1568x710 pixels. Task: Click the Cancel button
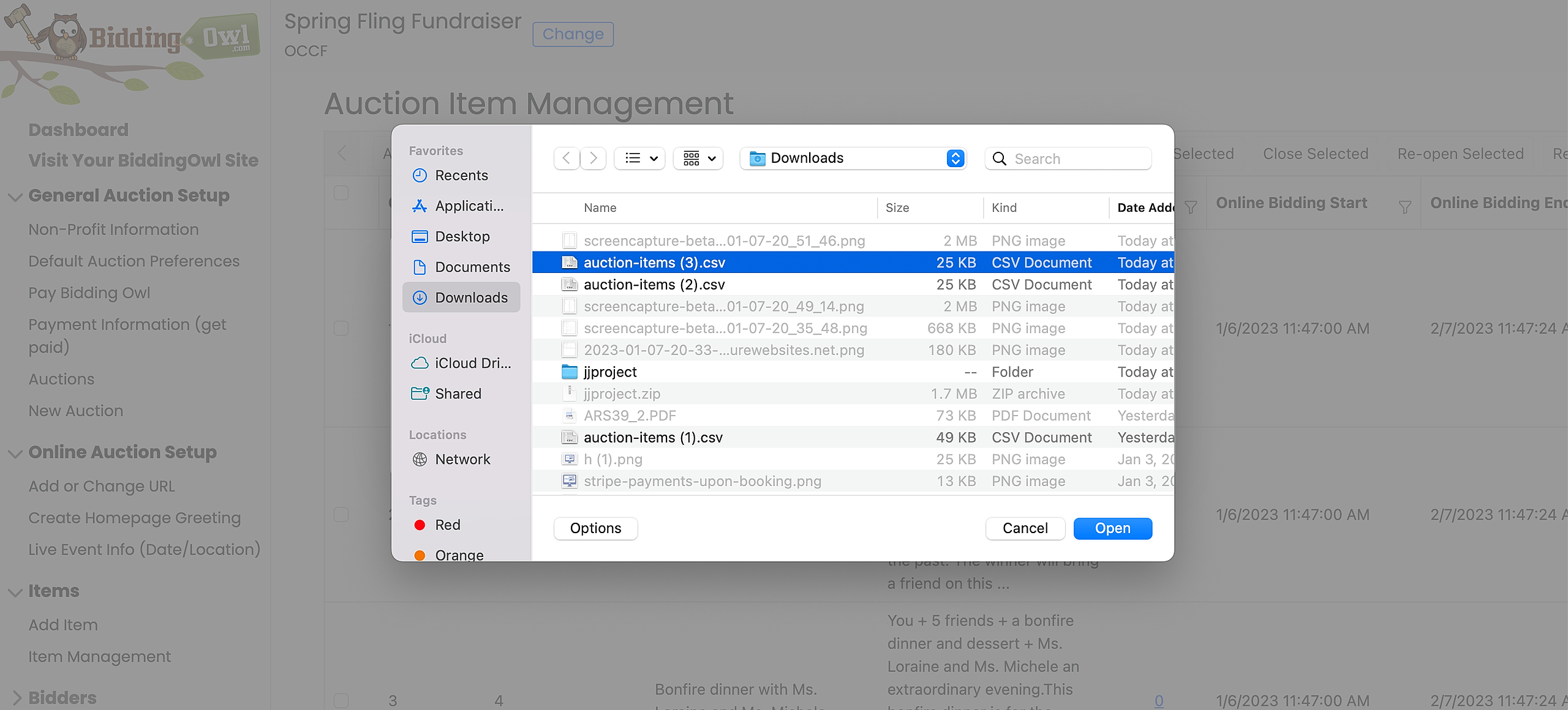point(1025,528)
